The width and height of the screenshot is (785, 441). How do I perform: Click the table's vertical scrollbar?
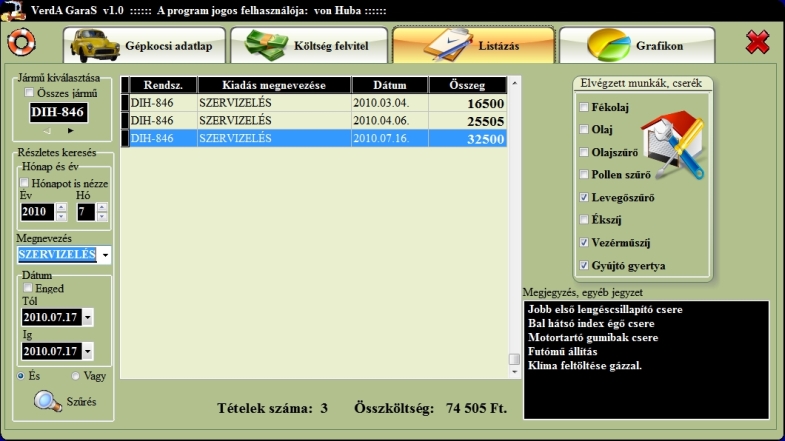[514, 230]
